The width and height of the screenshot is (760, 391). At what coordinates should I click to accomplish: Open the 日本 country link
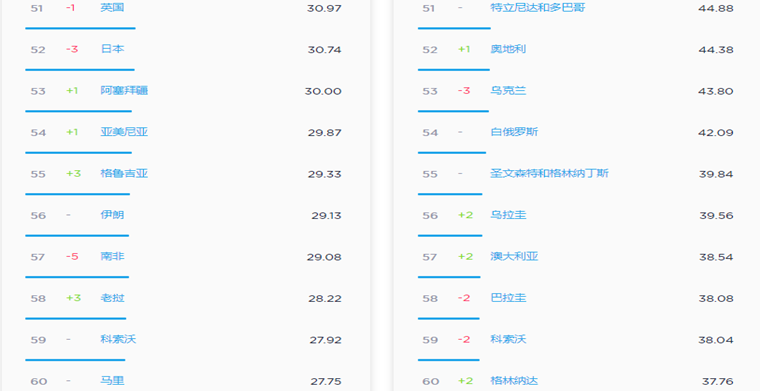pos(112,49)
